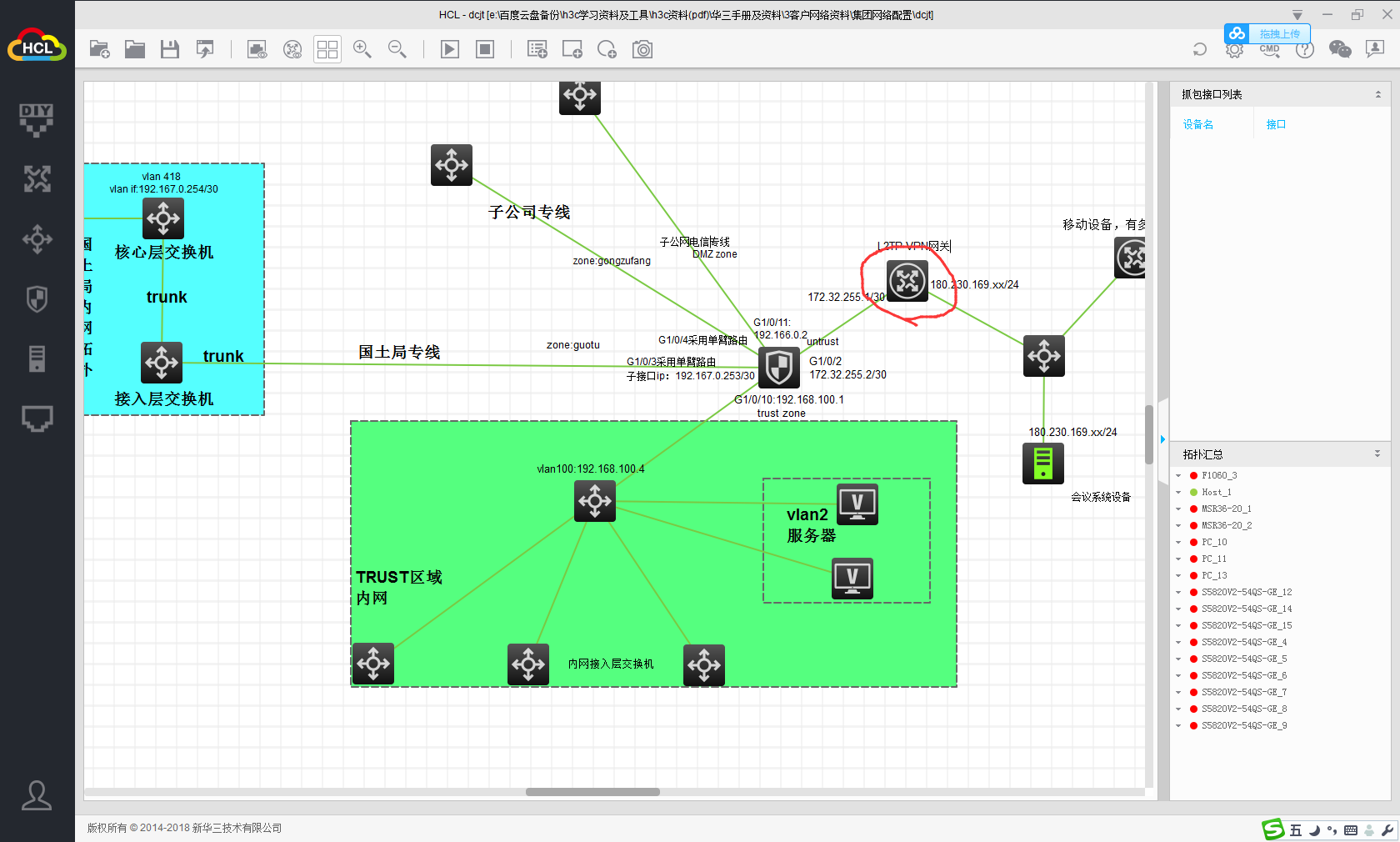1400x842 pixels.
Task: Save the project with the floppy icon
Action: [170, 50]
